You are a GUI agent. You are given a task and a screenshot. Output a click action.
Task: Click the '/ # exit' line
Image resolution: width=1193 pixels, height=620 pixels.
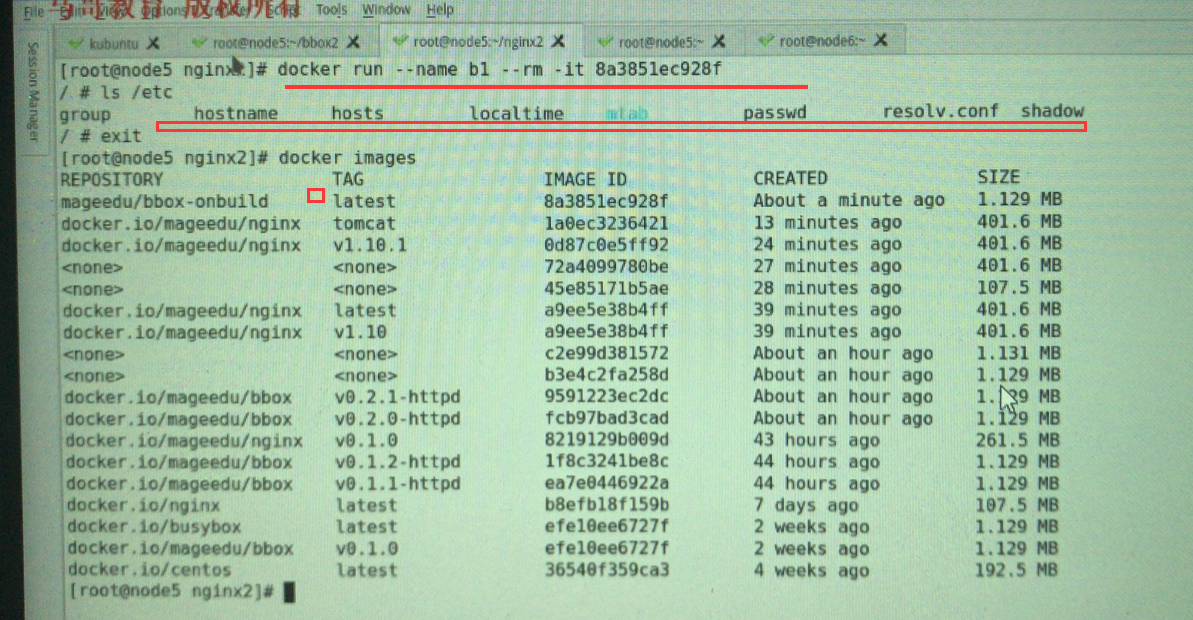point(100,136)
